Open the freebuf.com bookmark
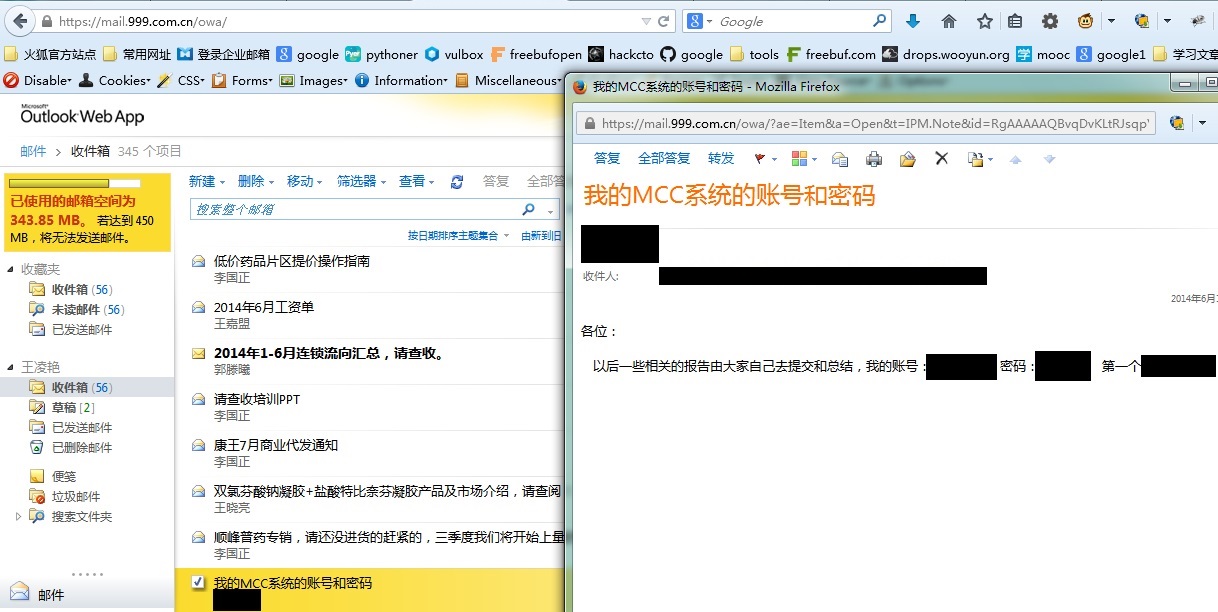This screenshot has height=612, width=1218. tap(832, 55)
